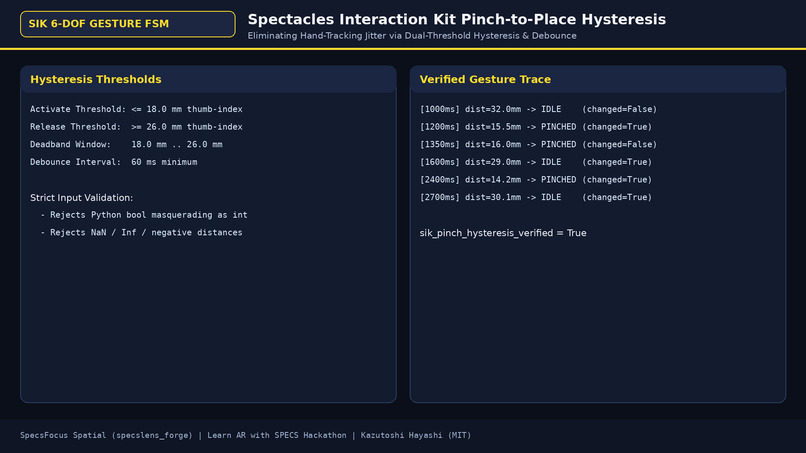Viewport: 806px width, 453px height.
Task: Select the Deadband Window 18.0 mm .. 26.0 mm line
Action: pyautogui.click(x=126, y=144)
